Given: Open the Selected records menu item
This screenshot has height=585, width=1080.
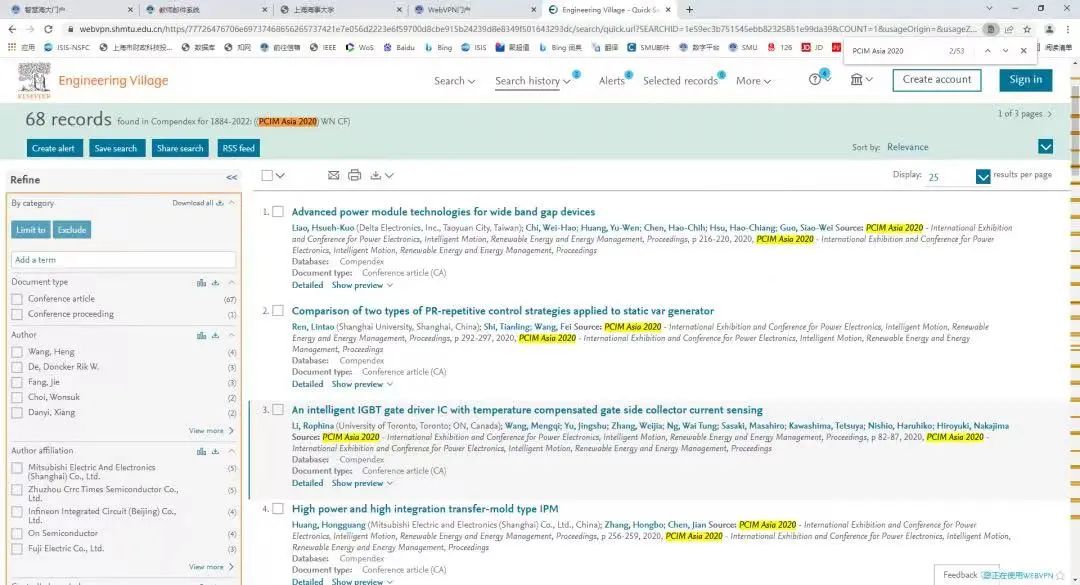Looking at the screenshot, I should pos(680,81).
